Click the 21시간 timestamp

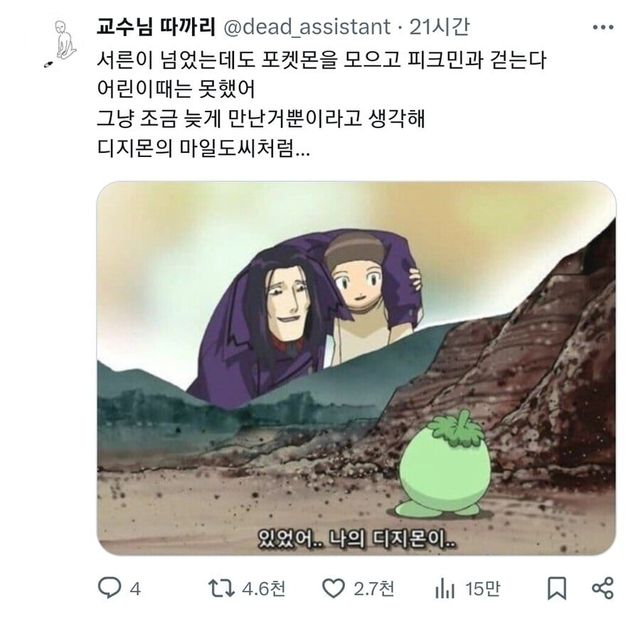(x=439, y=27)
